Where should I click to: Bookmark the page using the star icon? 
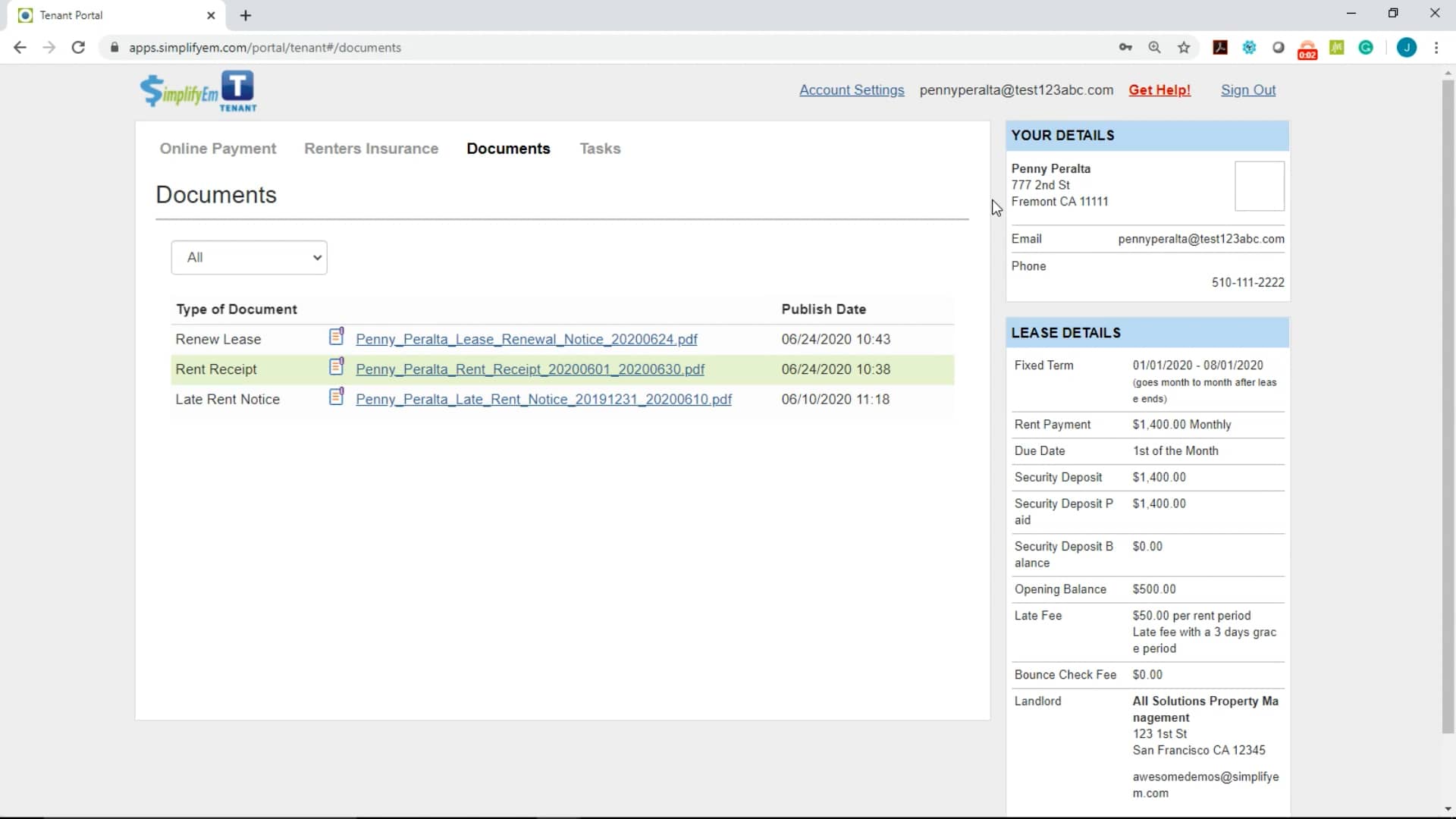(1184, 47)
